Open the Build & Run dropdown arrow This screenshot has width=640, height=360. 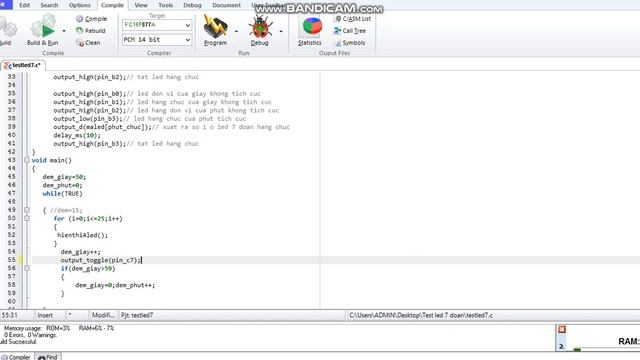pyautogui.click(x=64, y=31)
